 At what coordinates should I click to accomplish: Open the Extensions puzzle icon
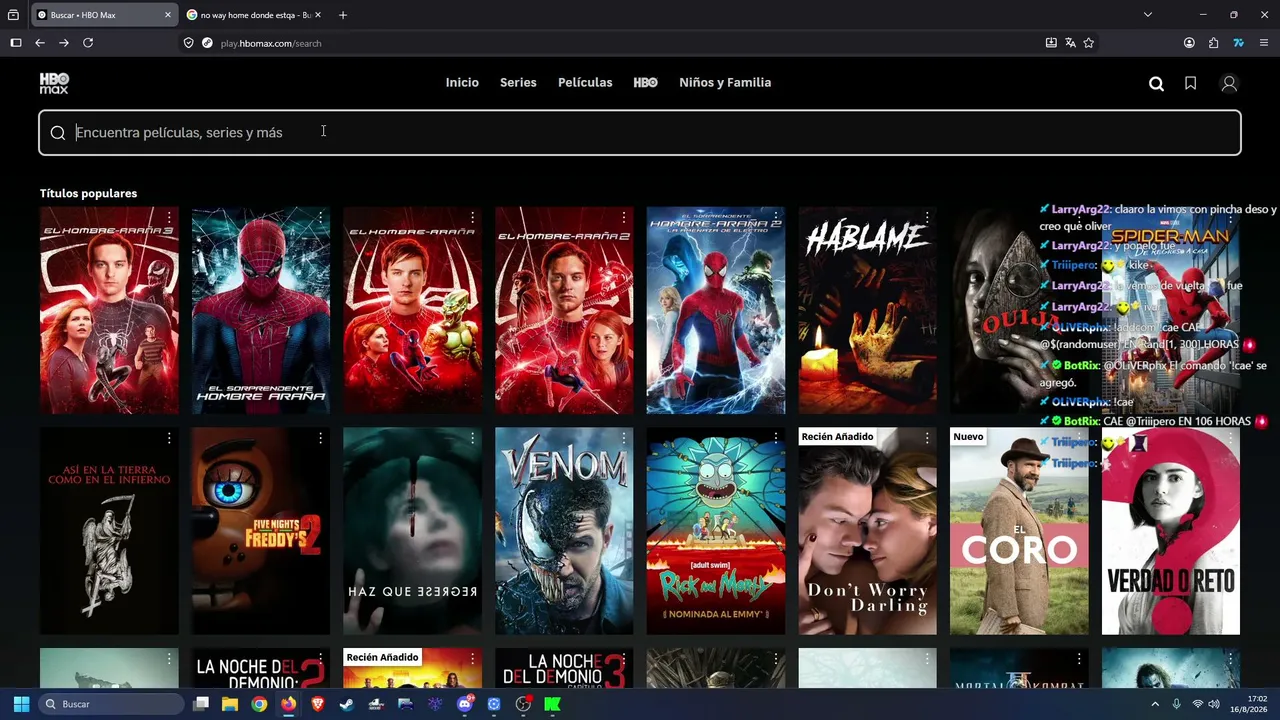pos(1213,43)
